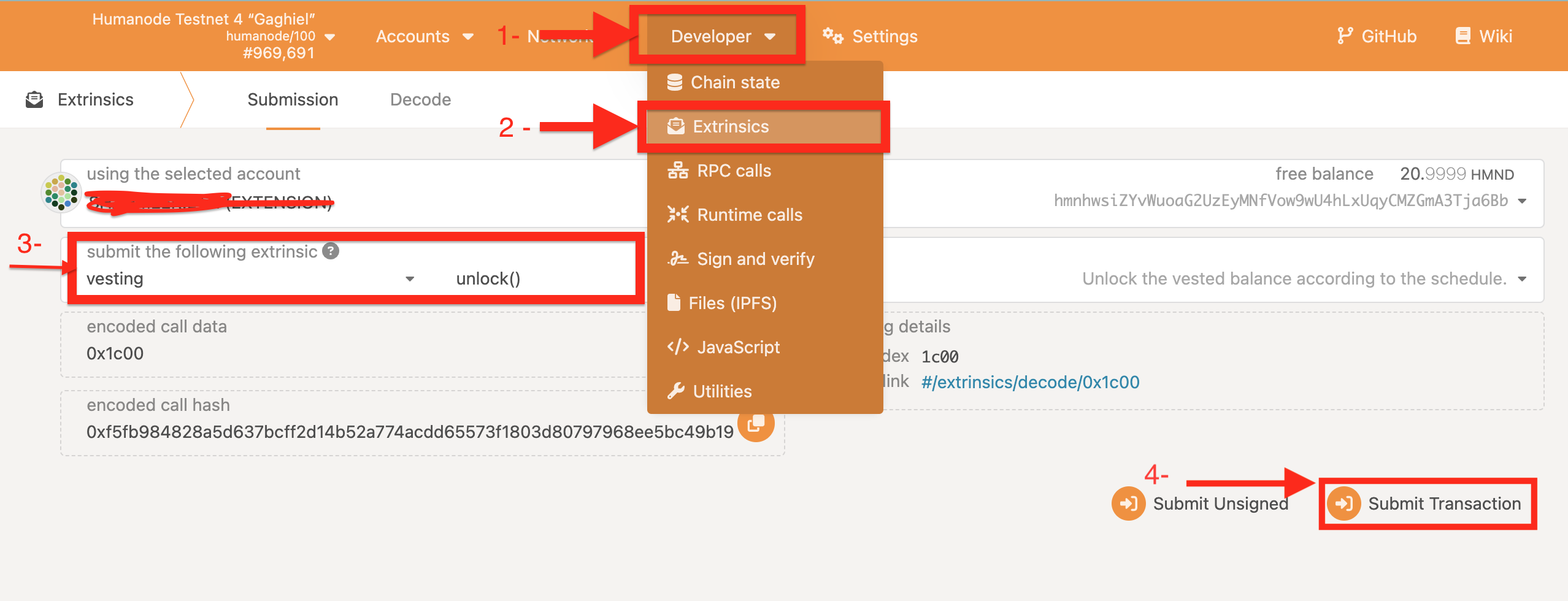Switch to the Decode tab
The width and height of the screenshot is (1568, 601).
[x=420, y=99]
